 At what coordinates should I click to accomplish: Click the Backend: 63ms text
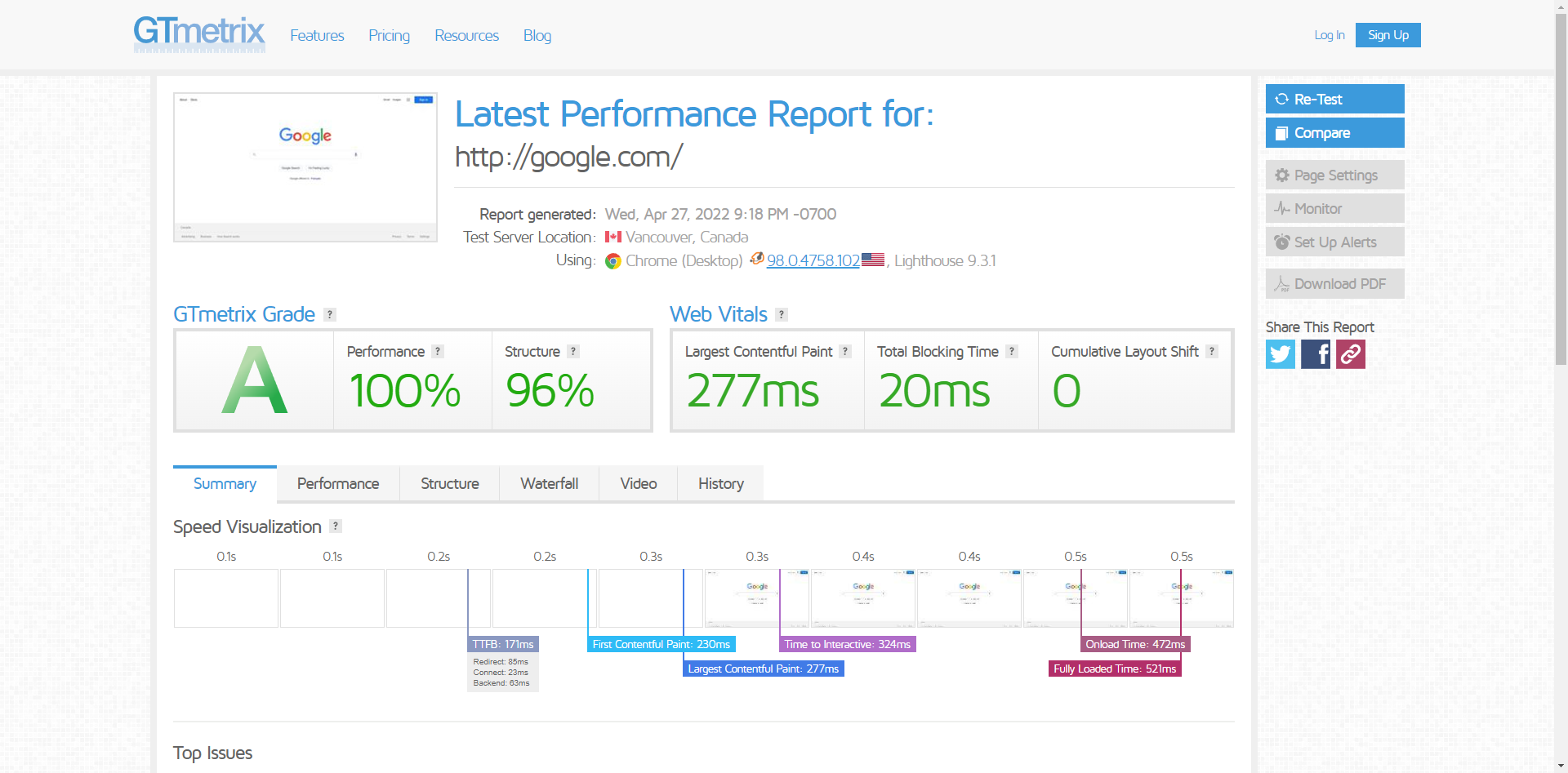point(501,683)
